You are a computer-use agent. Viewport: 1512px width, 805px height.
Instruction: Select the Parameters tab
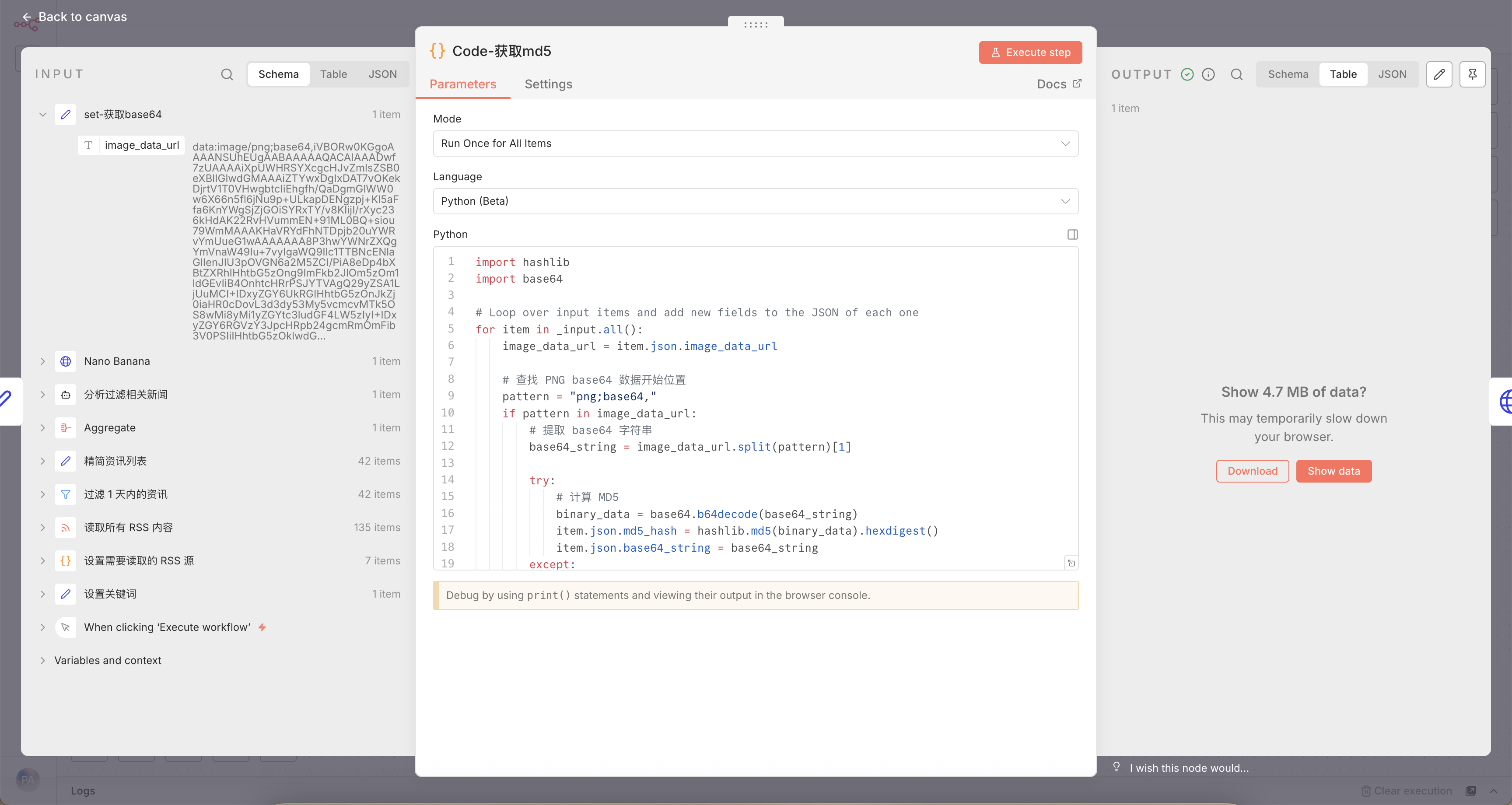point(462,84)
